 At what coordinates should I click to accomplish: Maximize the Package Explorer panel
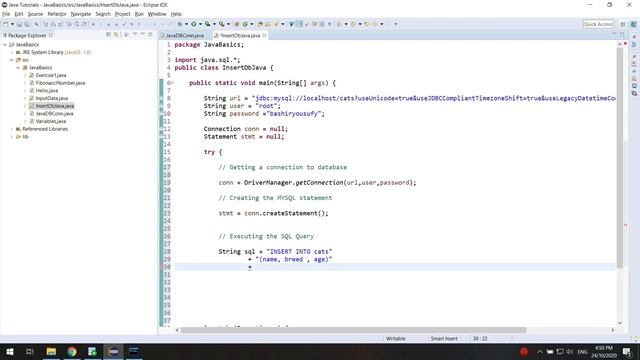coord(150,35)
